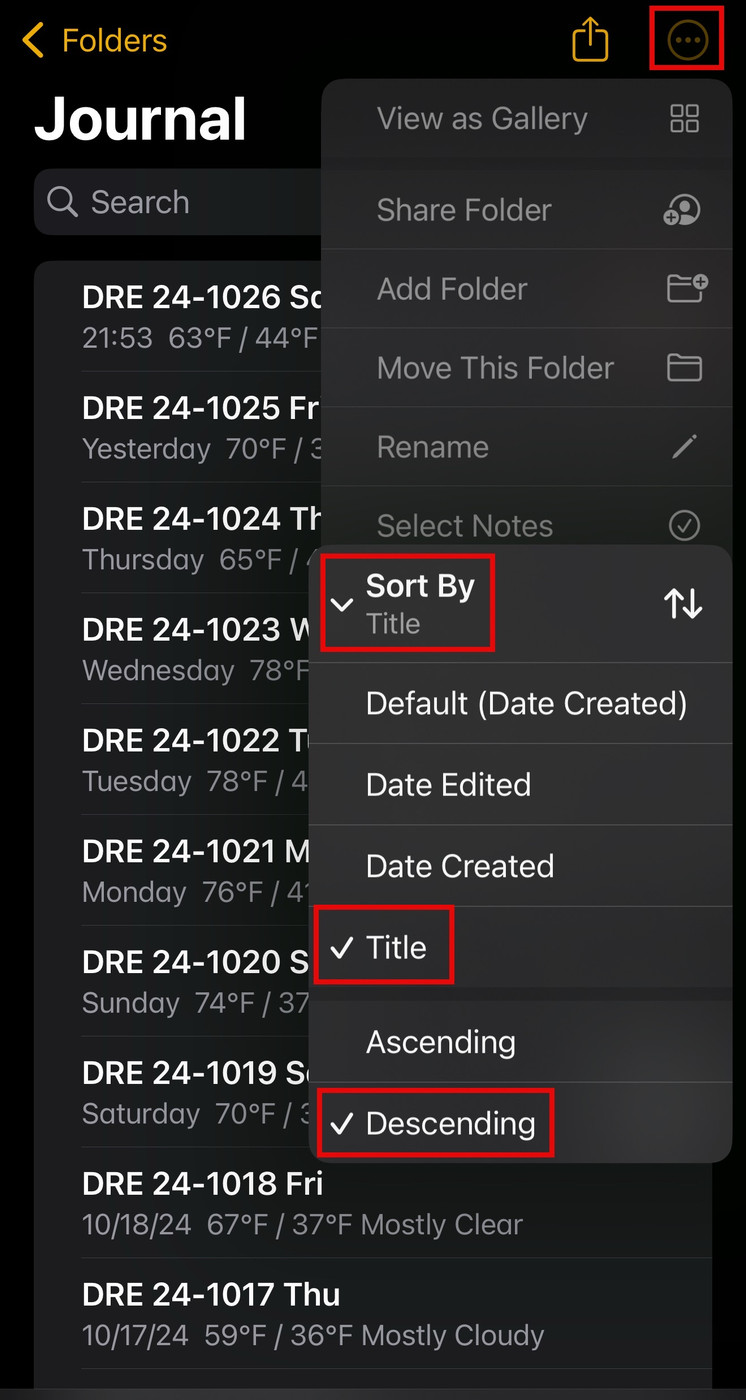
Task: Sort by Default (Date Created)
Action: click(x=526, y=703)
